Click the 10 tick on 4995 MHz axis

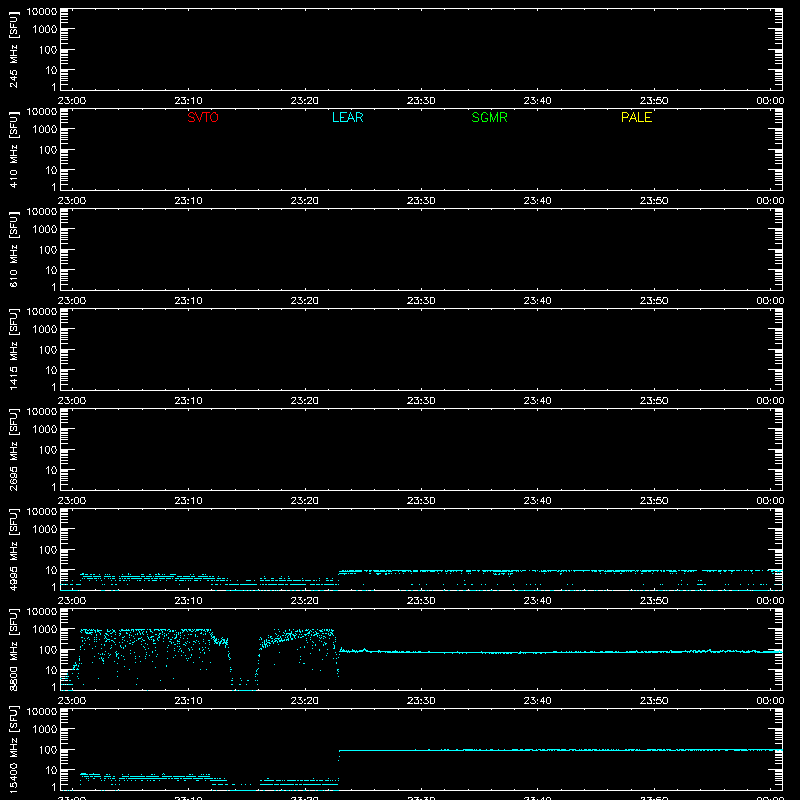coord(51,570)
